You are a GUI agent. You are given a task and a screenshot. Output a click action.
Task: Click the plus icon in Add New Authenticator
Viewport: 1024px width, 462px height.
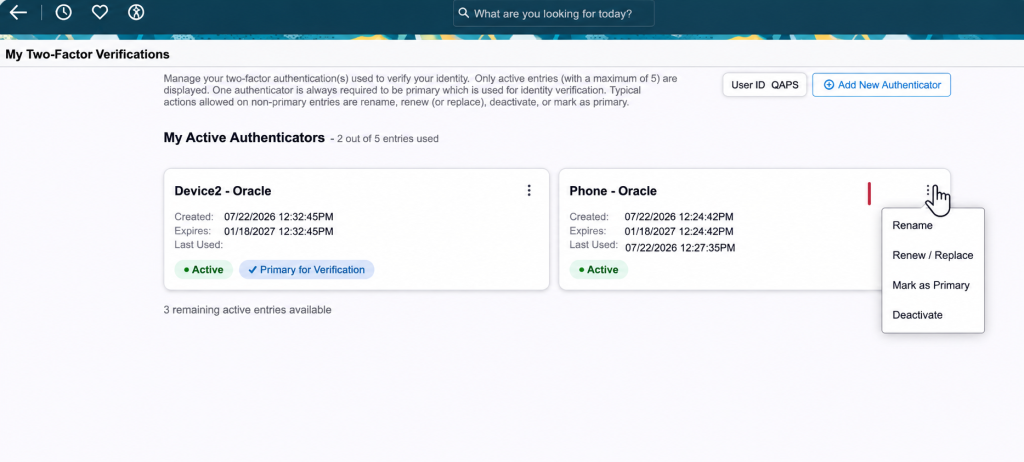pyautogui.click(x=829, y=85)
